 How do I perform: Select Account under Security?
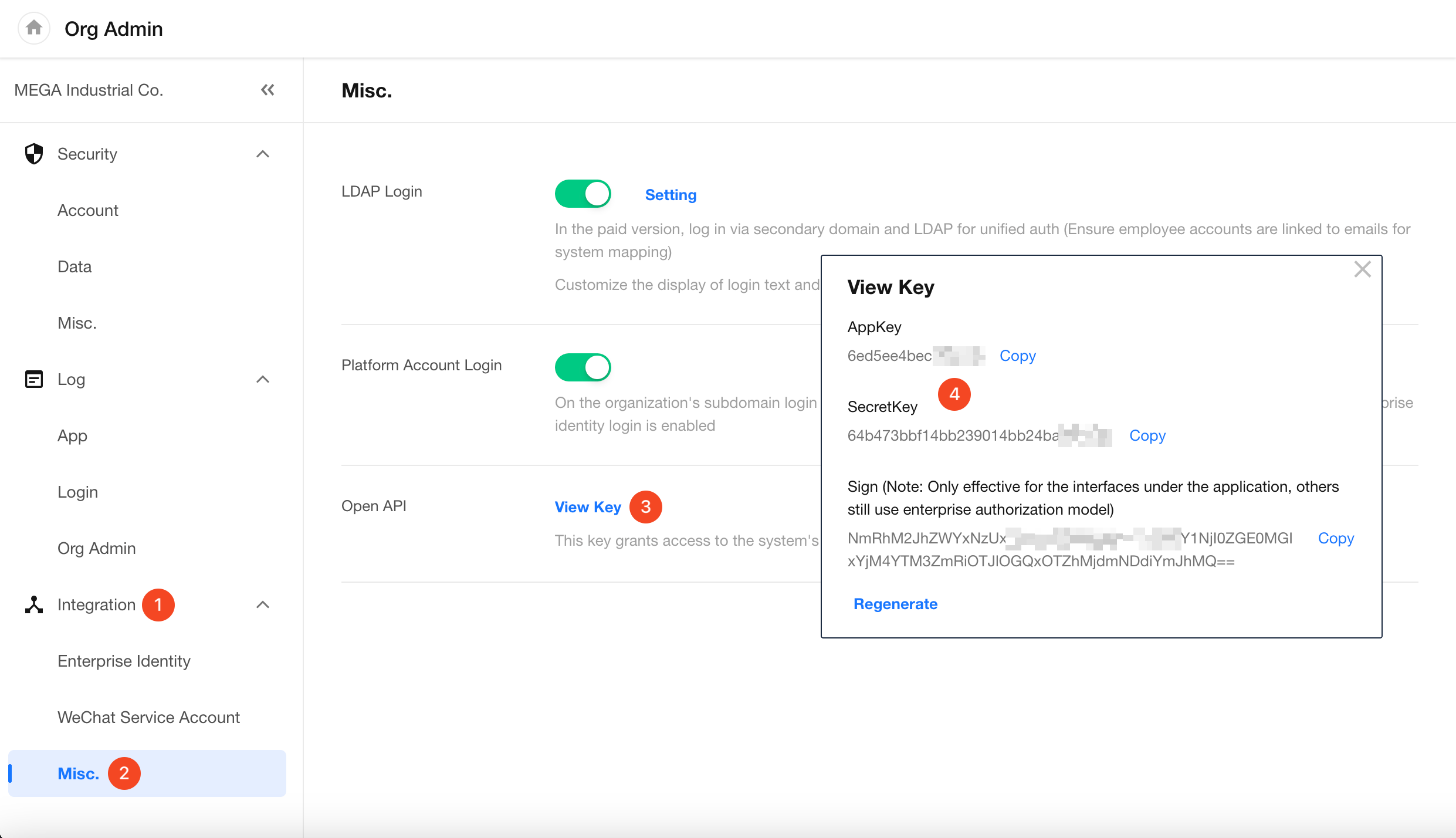[x=88, y=210]
